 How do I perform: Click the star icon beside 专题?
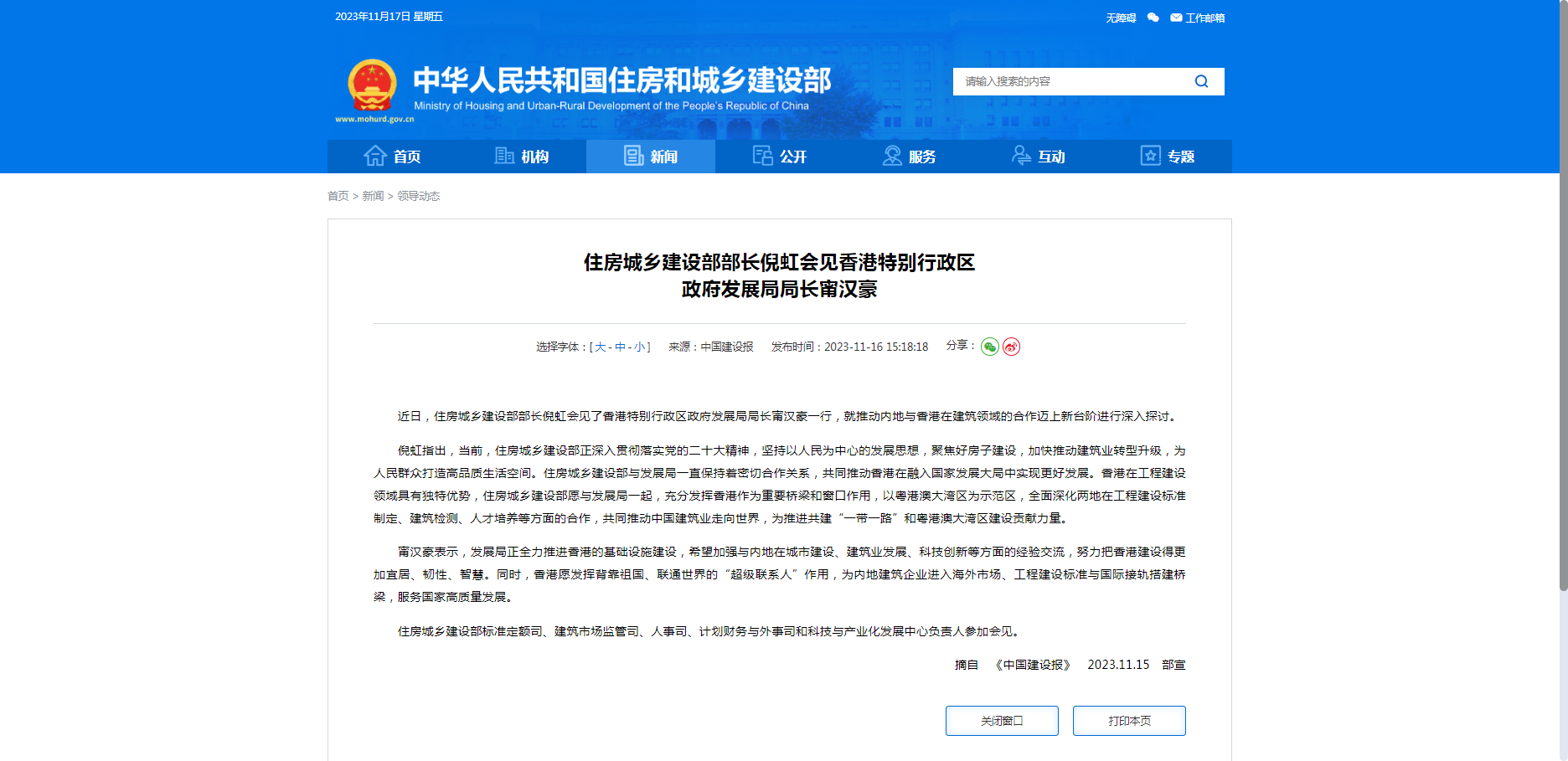tap(1151, 156)
